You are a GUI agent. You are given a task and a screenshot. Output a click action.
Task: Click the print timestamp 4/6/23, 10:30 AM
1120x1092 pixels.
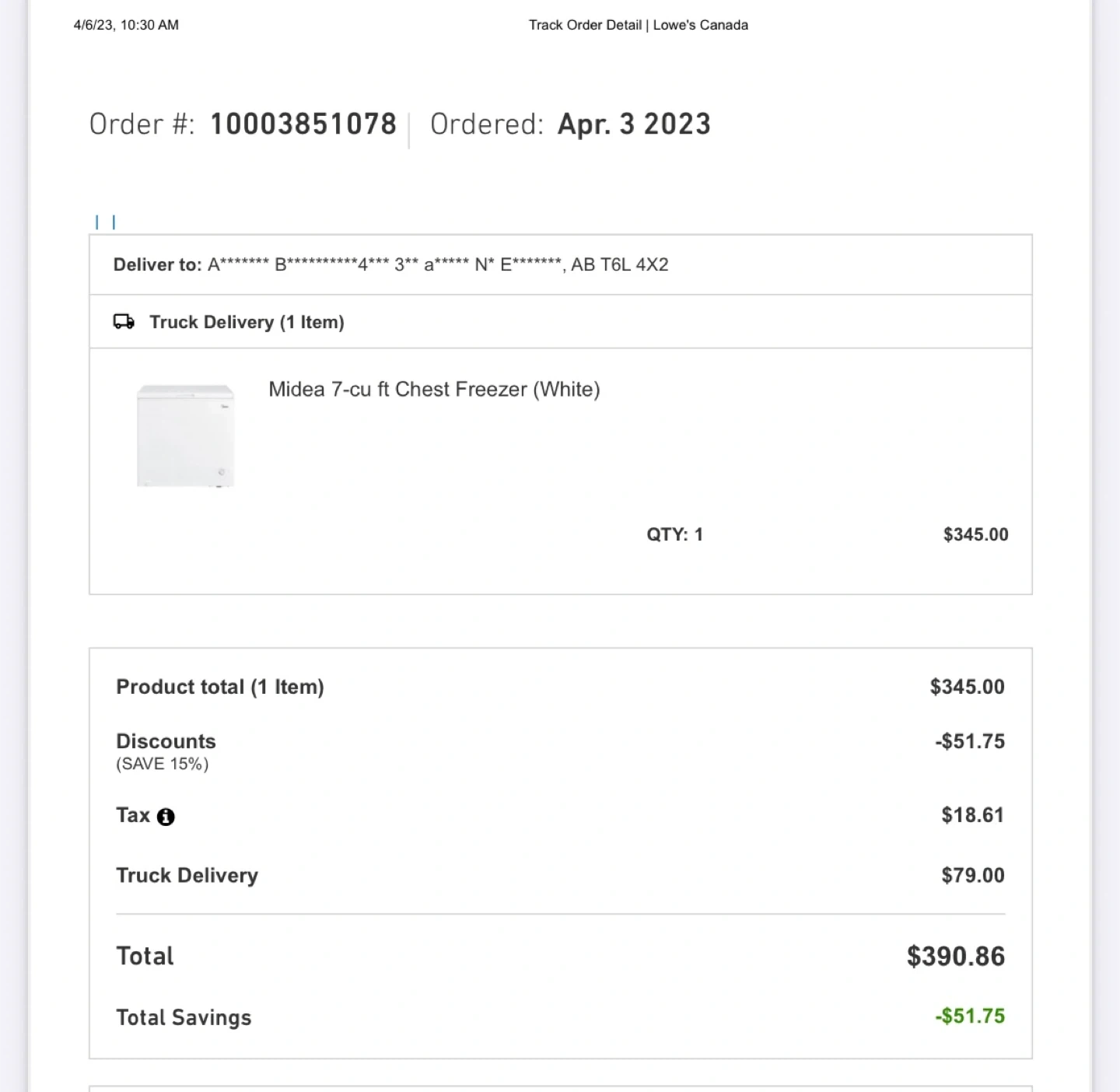[126, 25]
